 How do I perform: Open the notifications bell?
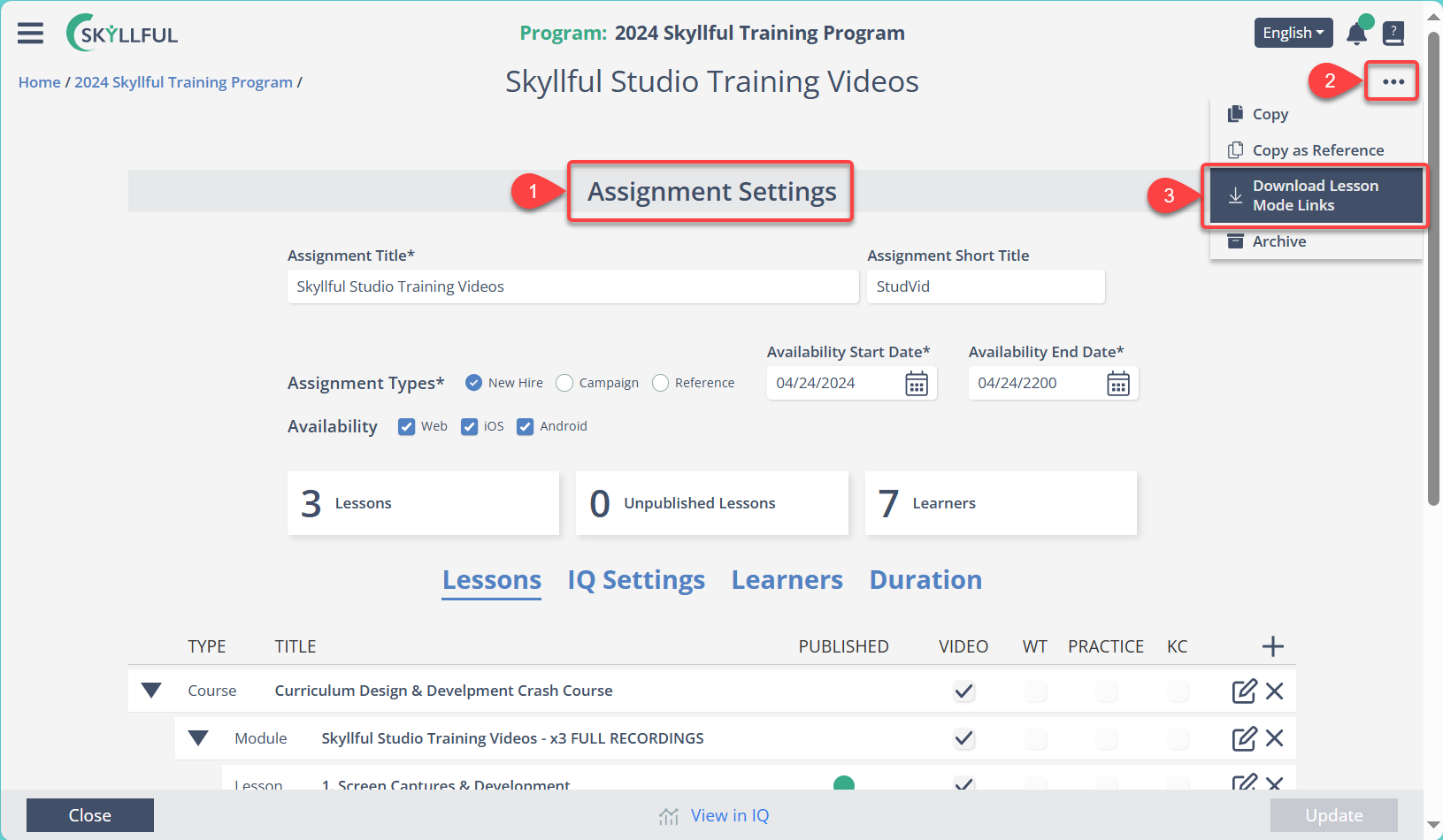point(1356,34)
